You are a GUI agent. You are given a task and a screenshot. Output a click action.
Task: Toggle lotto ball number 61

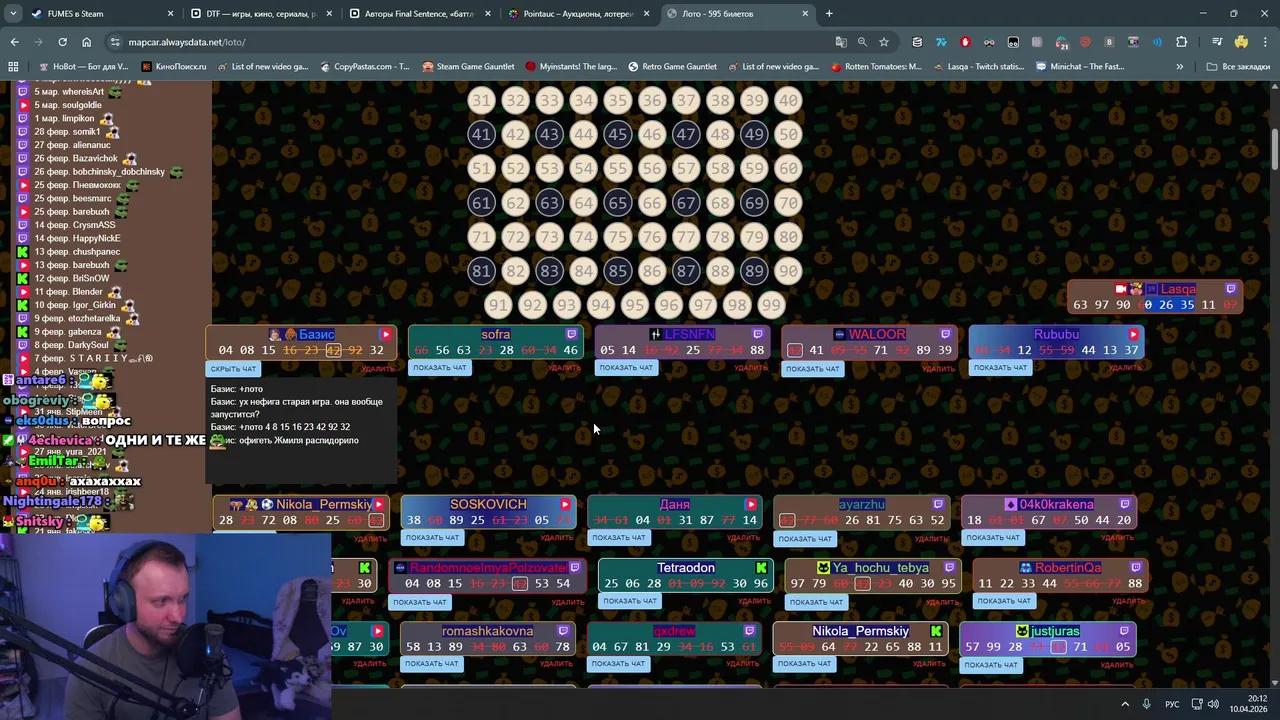pos(481,203)
